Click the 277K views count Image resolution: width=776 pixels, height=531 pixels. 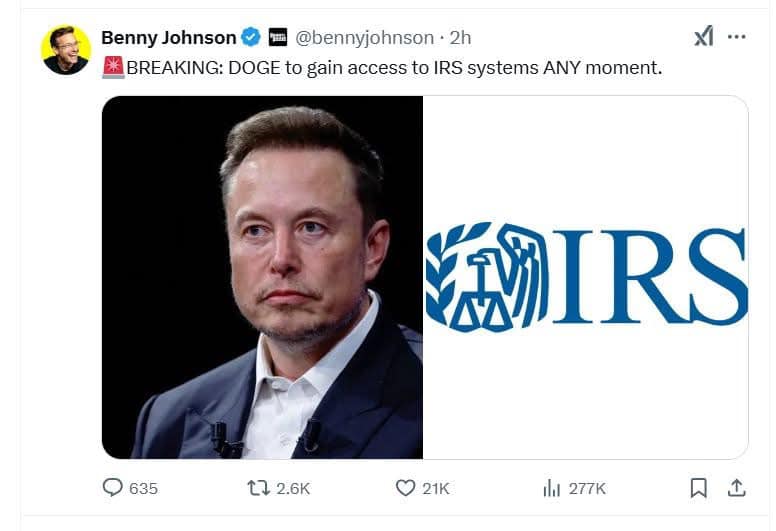[587, 488]
